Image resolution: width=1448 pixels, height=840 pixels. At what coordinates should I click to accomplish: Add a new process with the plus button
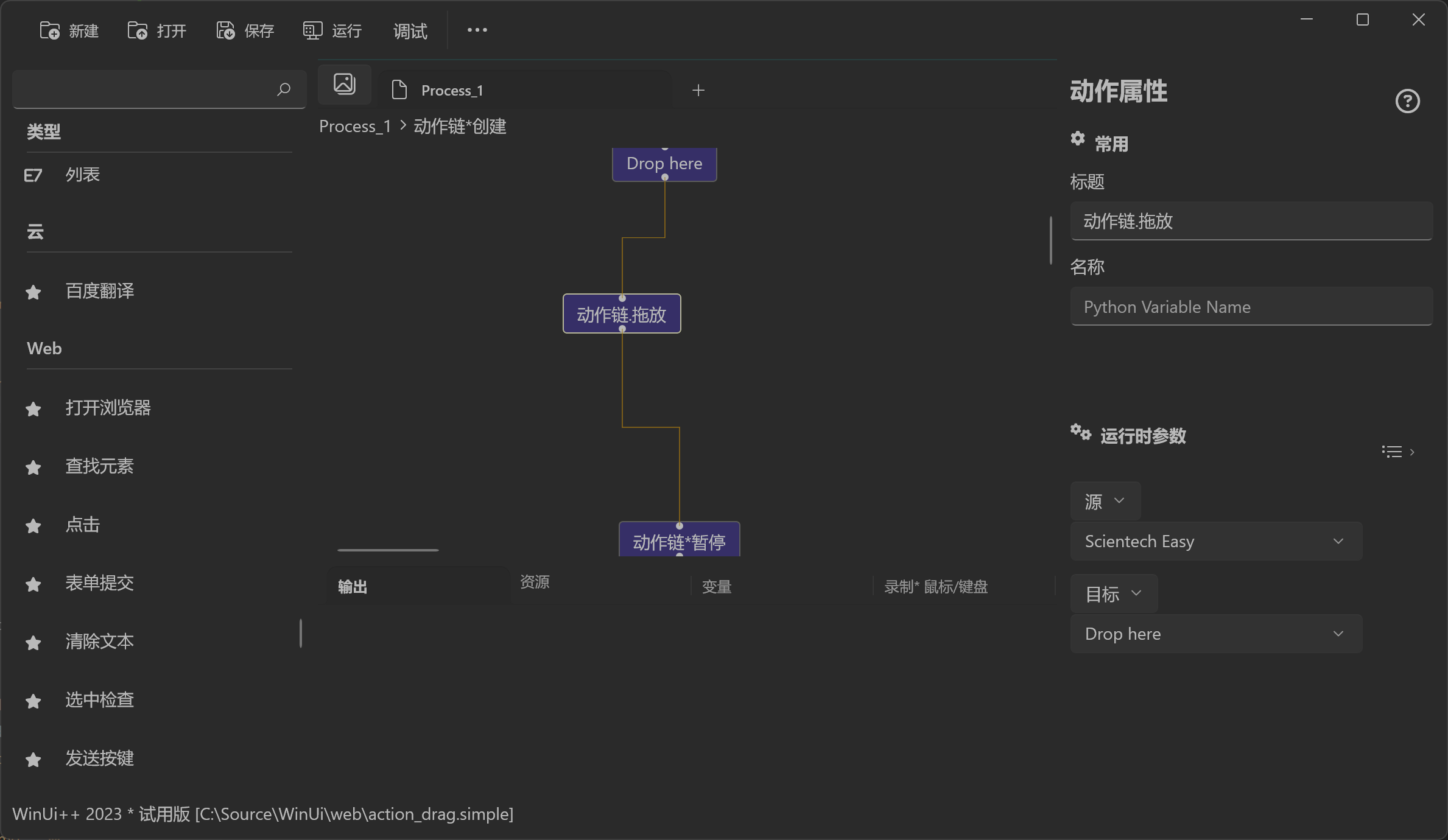(x=698, y=90)
